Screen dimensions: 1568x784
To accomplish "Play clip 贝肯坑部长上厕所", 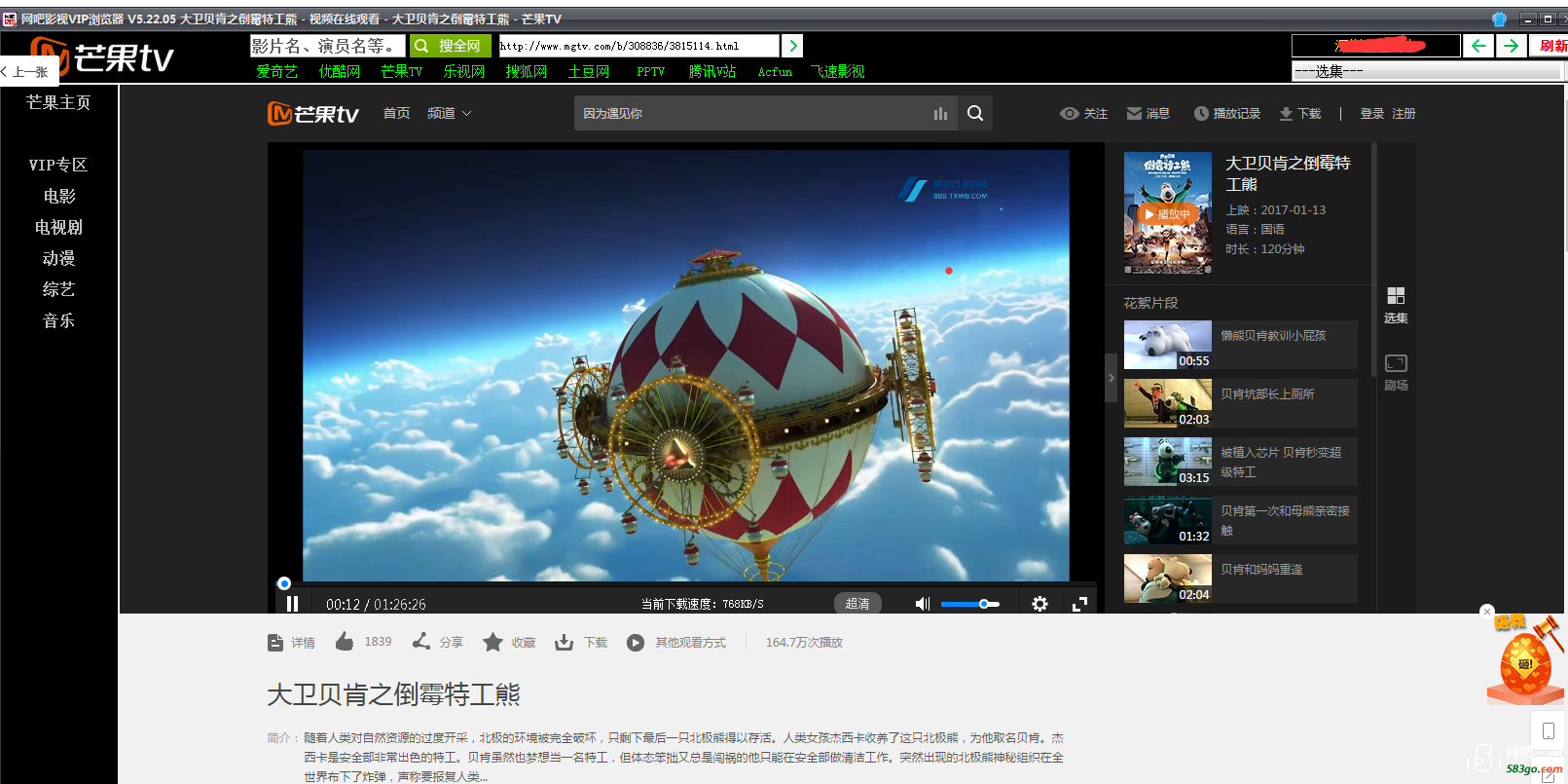I will coord(1241,403).
